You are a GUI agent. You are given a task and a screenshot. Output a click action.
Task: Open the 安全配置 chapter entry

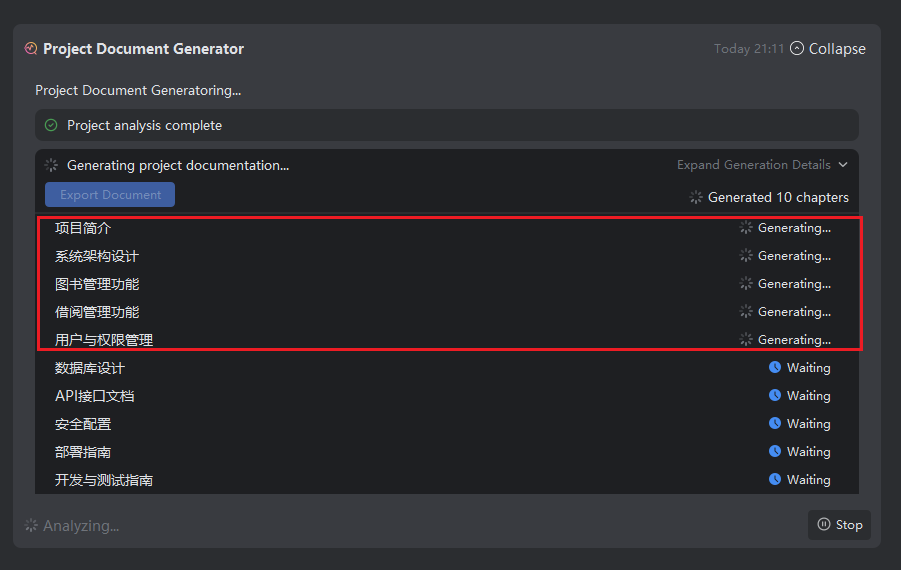point(83,424)
